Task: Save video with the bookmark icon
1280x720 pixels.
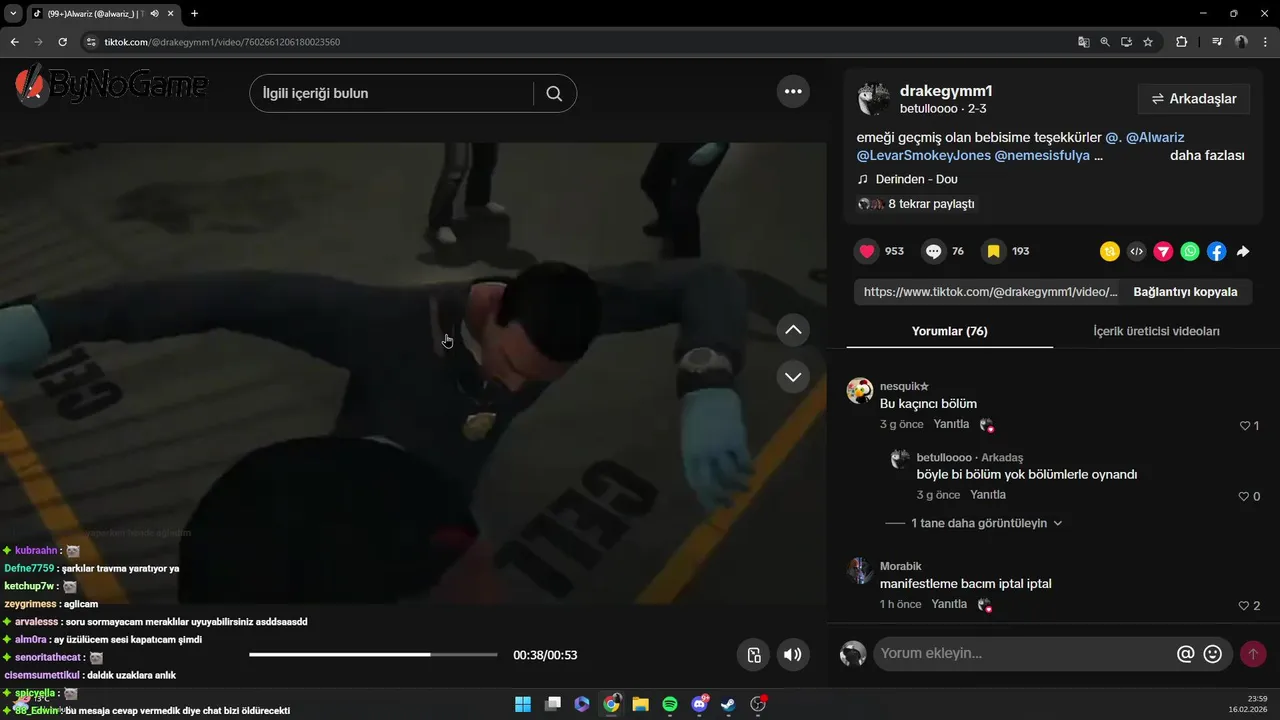Action: coord(994,251)
